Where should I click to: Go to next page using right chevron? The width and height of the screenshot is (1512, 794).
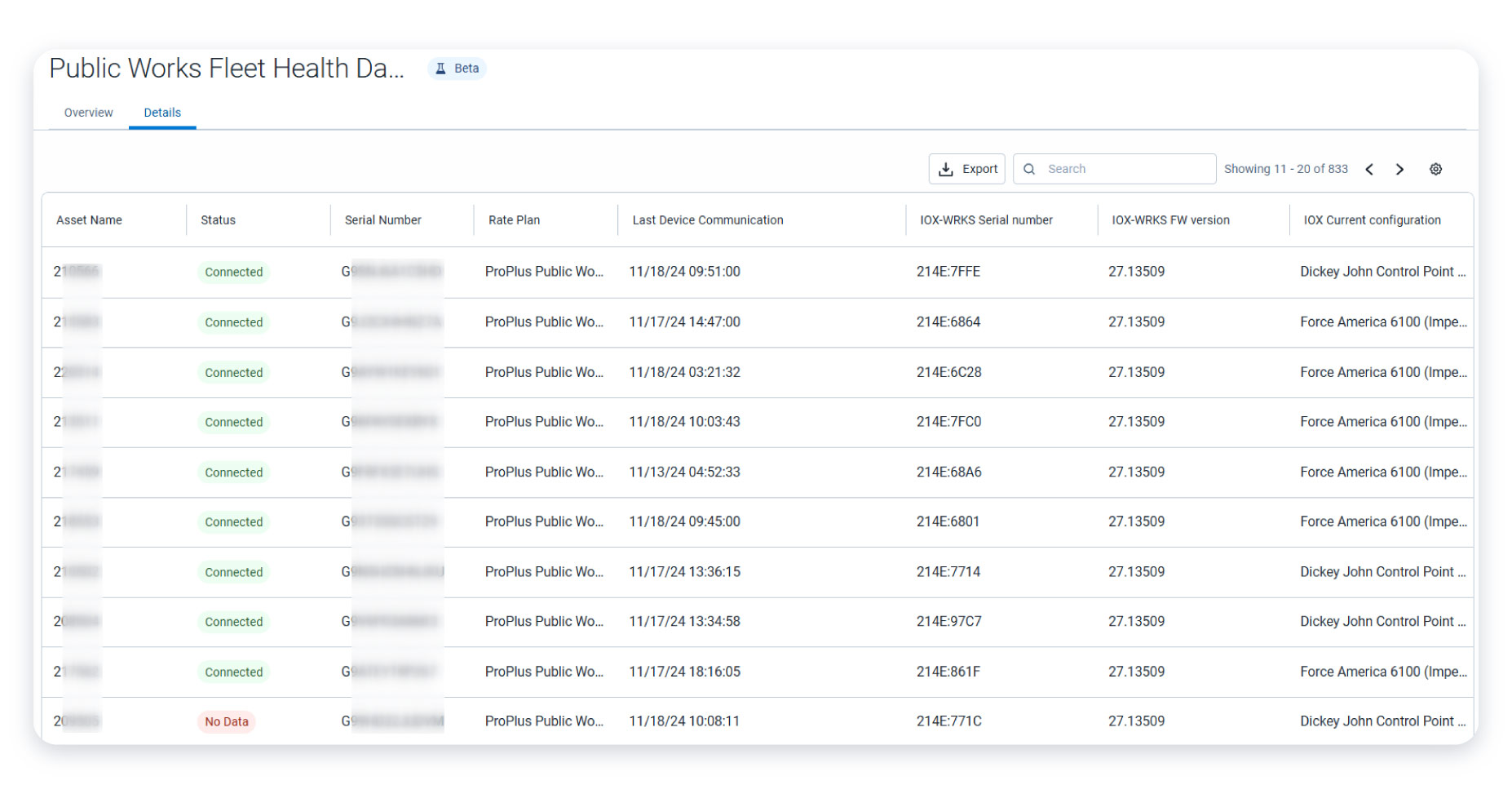1400,169
